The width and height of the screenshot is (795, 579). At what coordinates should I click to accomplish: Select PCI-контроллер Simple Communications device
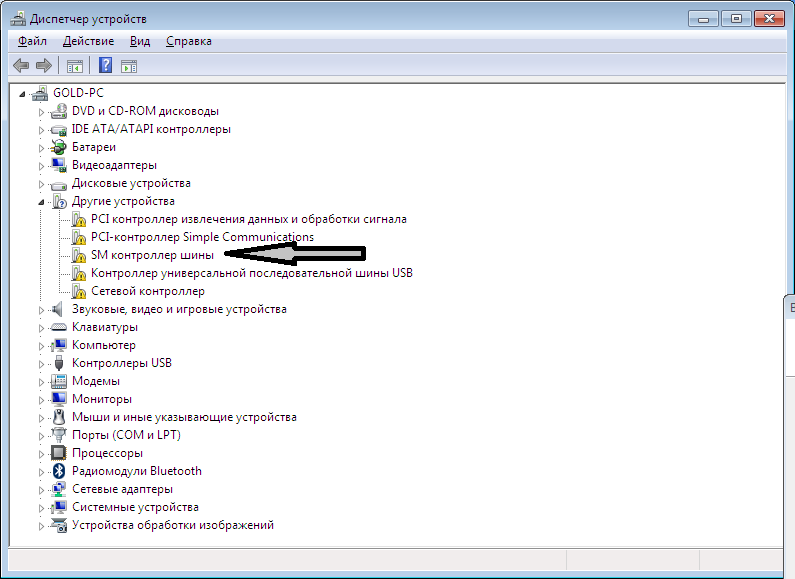pos(202,237)
